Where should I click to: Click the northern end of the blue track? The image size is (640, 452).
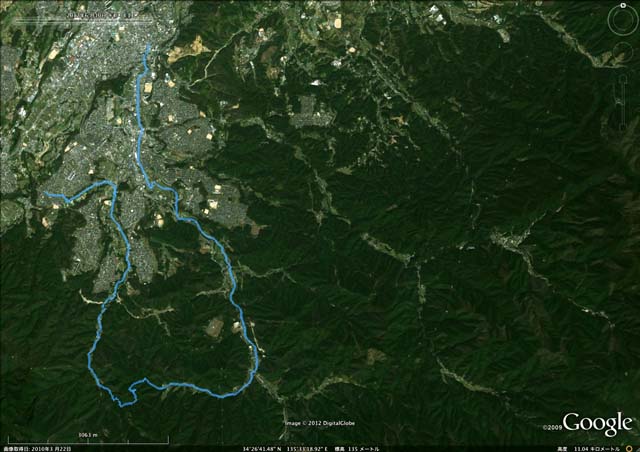pos(148,45)
